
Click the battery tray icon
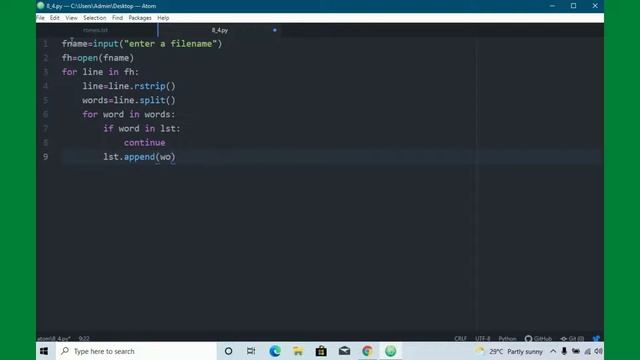[576, 351]
